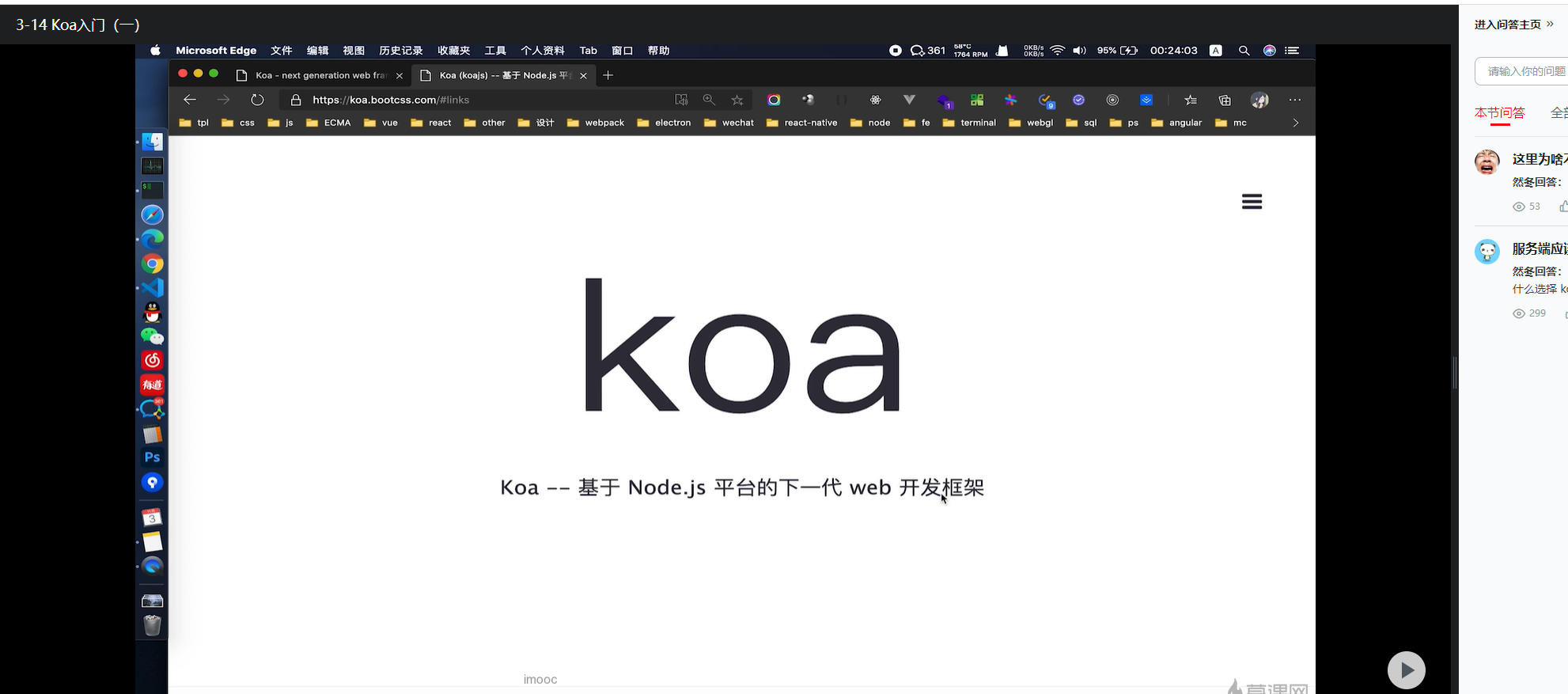
Task: Open NetEase Cloud Music from the dock
Action: pyautogui.click(x=153, y=360)
